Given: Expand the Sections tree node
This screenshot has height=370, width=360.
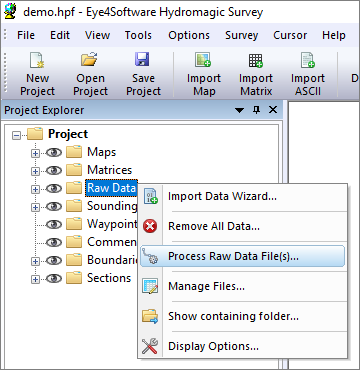Looking at the screenshot, I should click(35, 279).
